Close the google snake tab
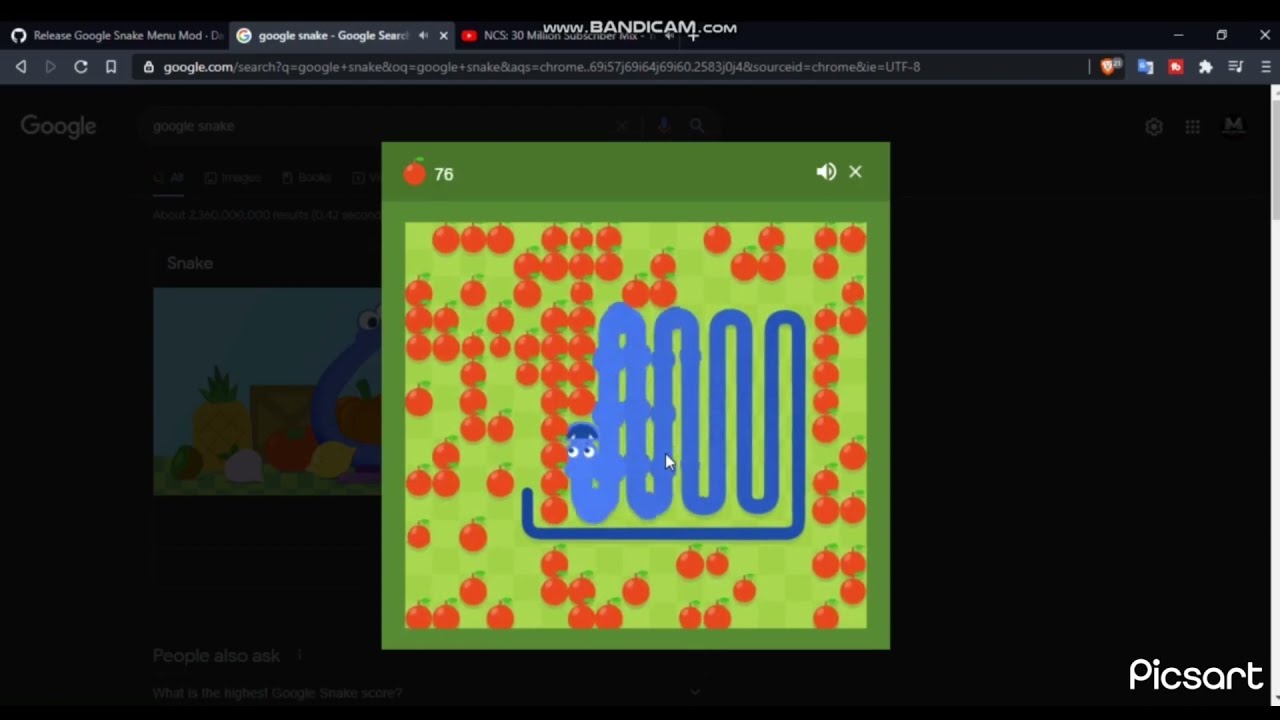 pyautogui.click(x=444, y=35)
